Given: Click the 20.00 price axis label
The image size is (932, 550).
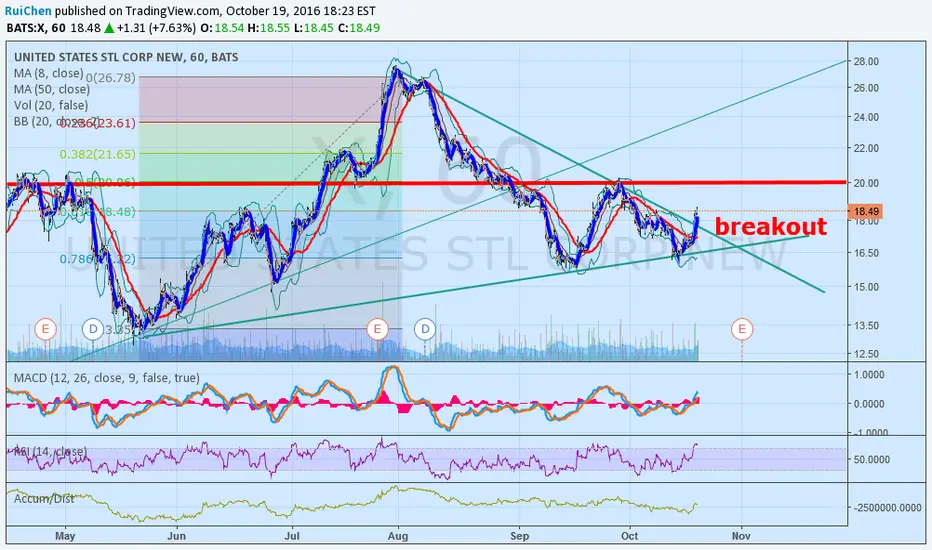Looking at the screenshot, I should tap(866, 183).
